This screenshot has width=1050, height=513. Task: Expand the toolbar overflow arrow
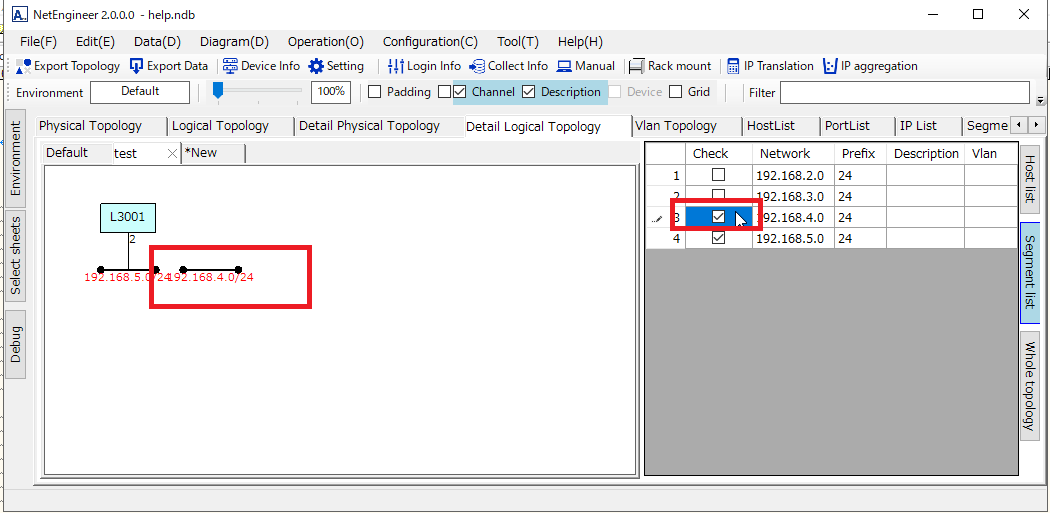(1041, 100)
